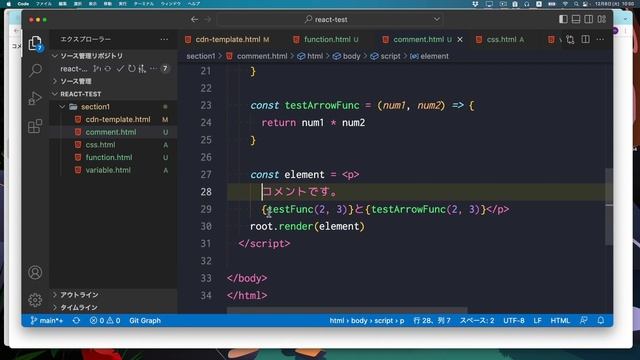Image resolution: width=640 pixels, height=360 pixels.
Task: Switch to the comment.html tab
Action: tap(418, 40)
